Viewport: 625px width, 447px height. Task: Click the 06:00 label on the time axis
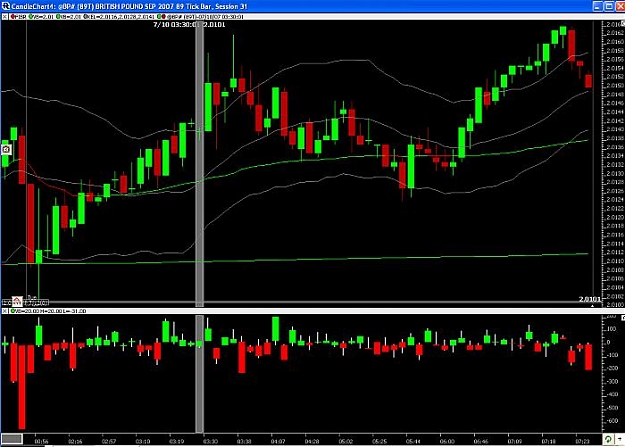coord(447,441)
